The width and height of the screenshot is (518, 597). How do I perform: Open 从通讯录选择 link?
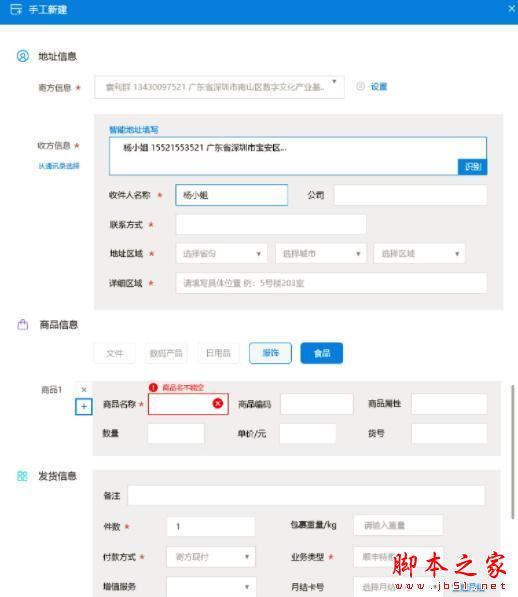point(59,166)
